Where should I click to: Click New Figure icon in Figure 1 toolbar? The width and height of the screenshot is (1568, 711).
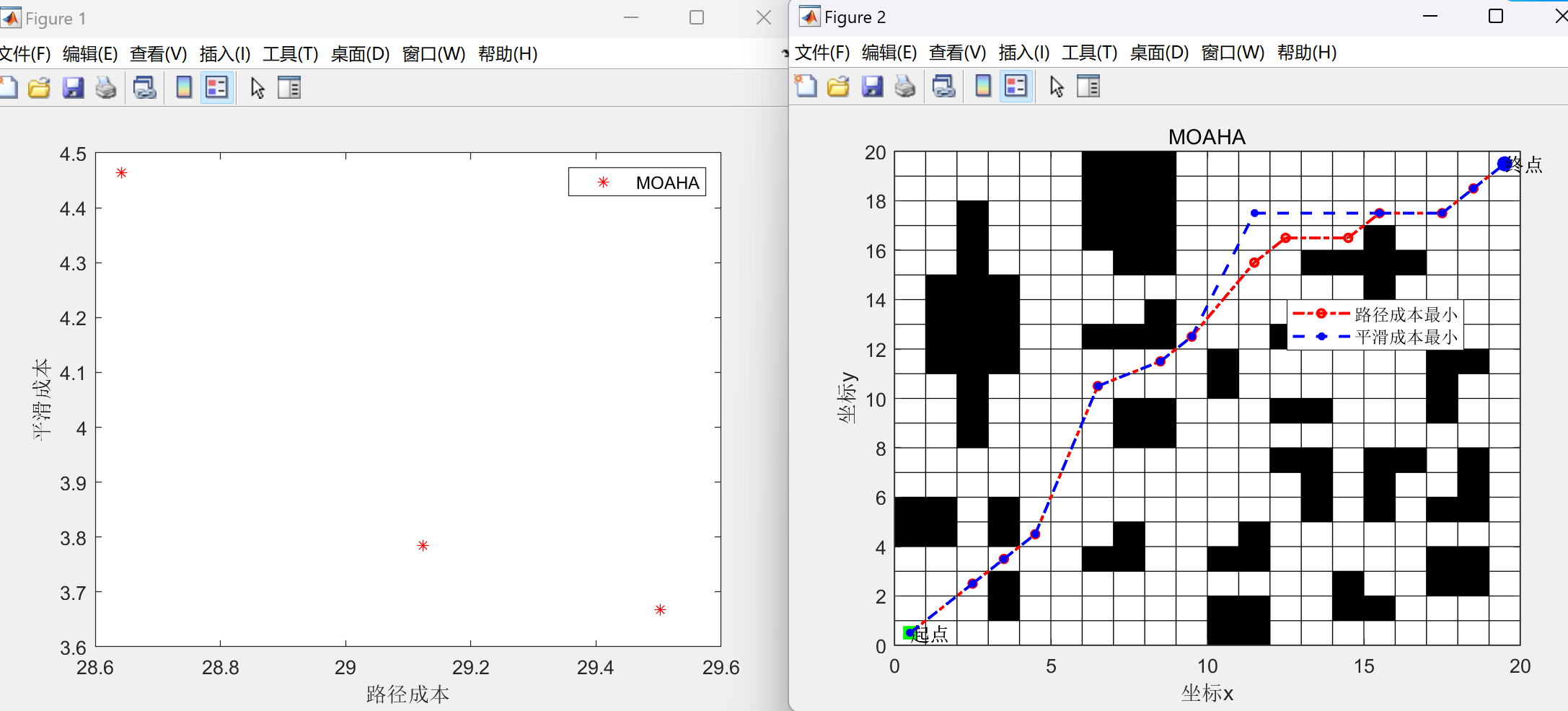click(x=9, y=88)
